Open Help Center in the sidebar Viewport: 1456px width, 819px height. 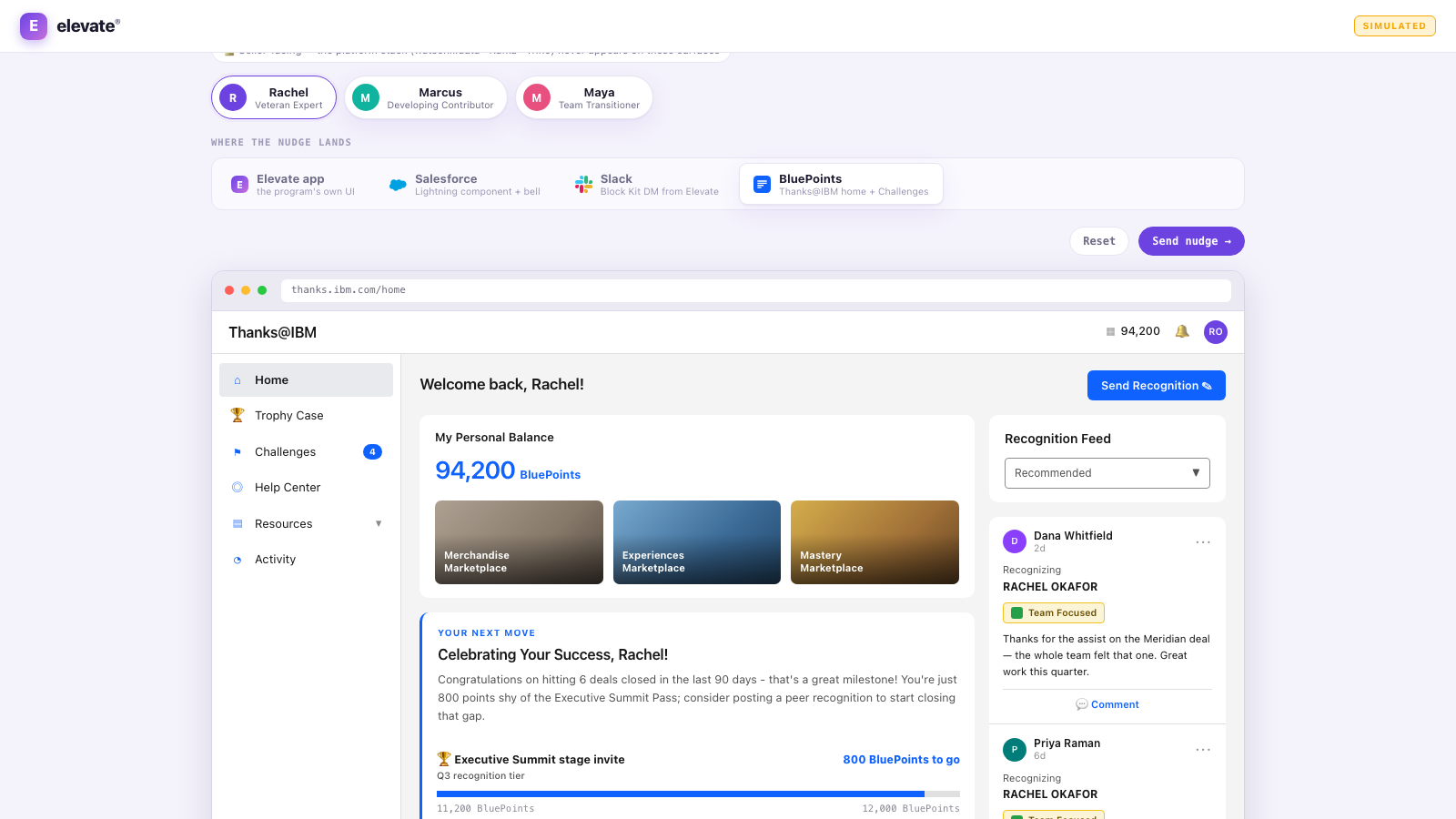[306, 488]
